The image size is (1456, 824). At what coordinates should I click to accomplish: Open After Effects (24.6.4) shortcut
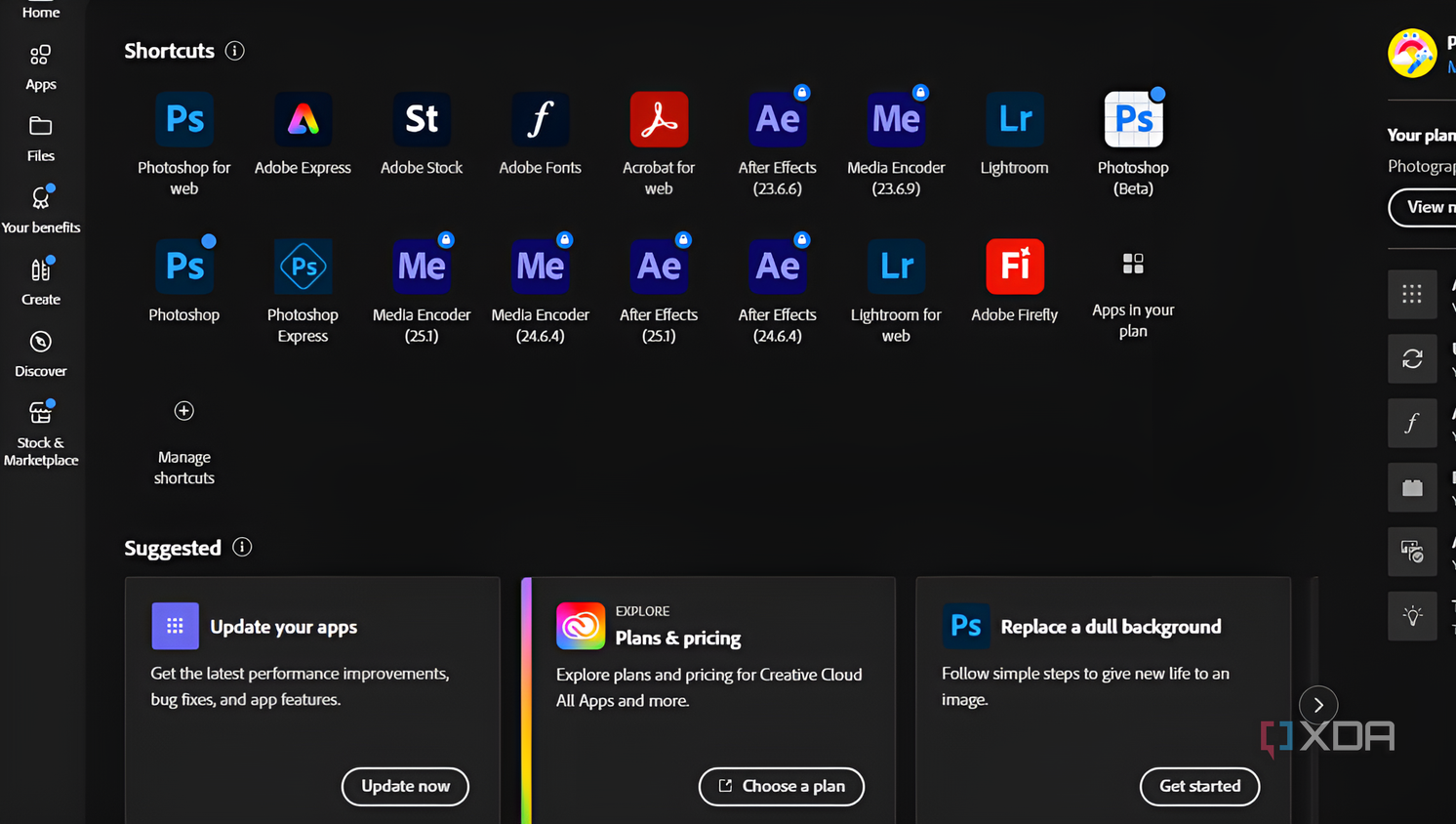pyautogui.click(x=778, y=267)
